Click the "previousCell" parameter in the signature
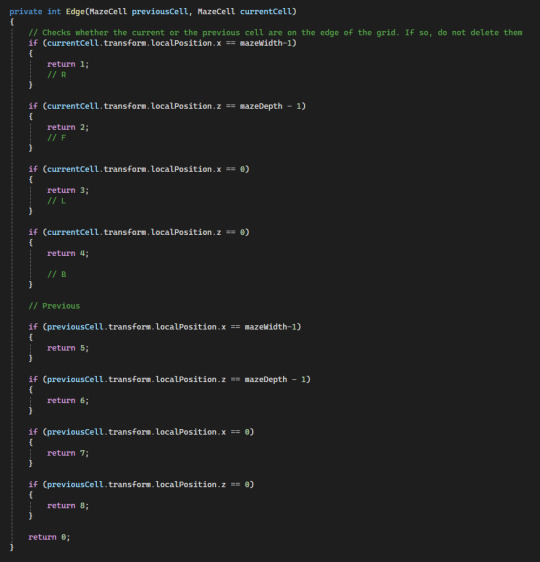 (x=159, y=11)
